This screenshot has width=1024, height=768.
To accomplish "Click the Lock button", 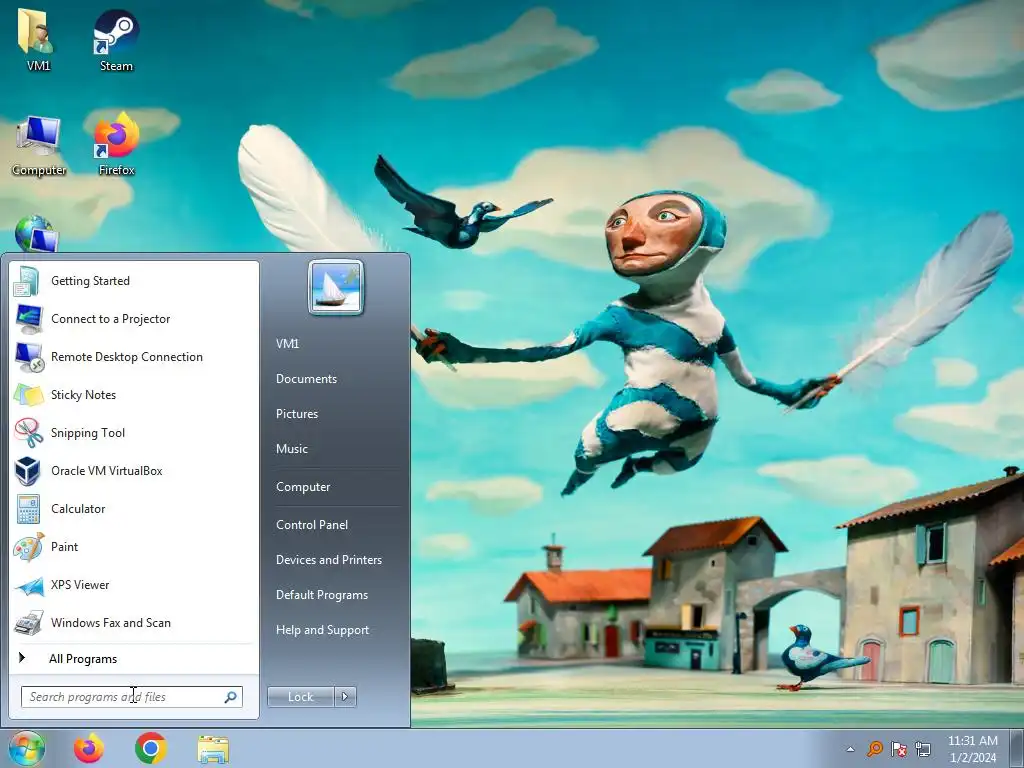I will pyautogui.click(x=301, y=697).
